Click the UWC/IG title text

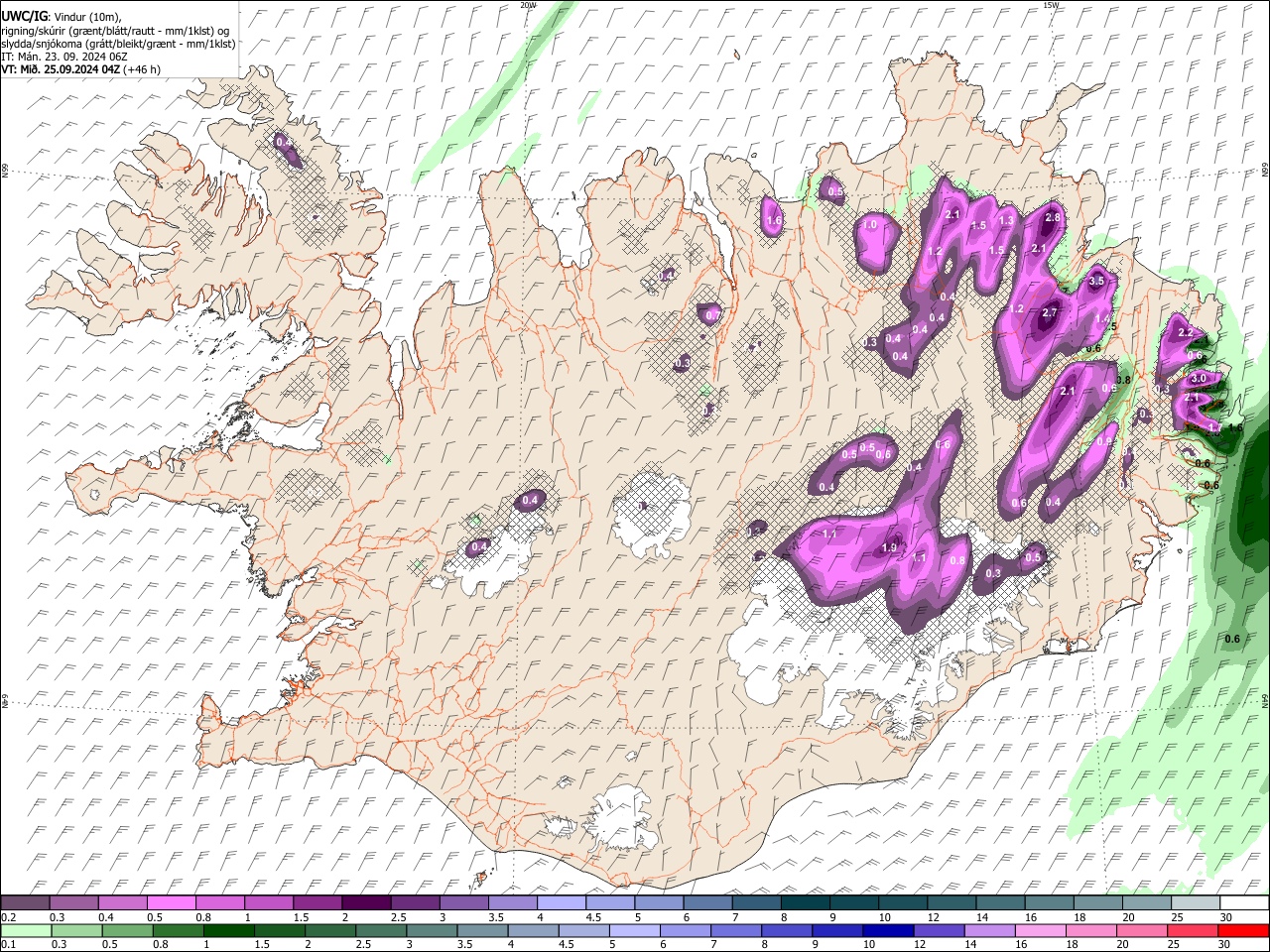tap(23, 16)
